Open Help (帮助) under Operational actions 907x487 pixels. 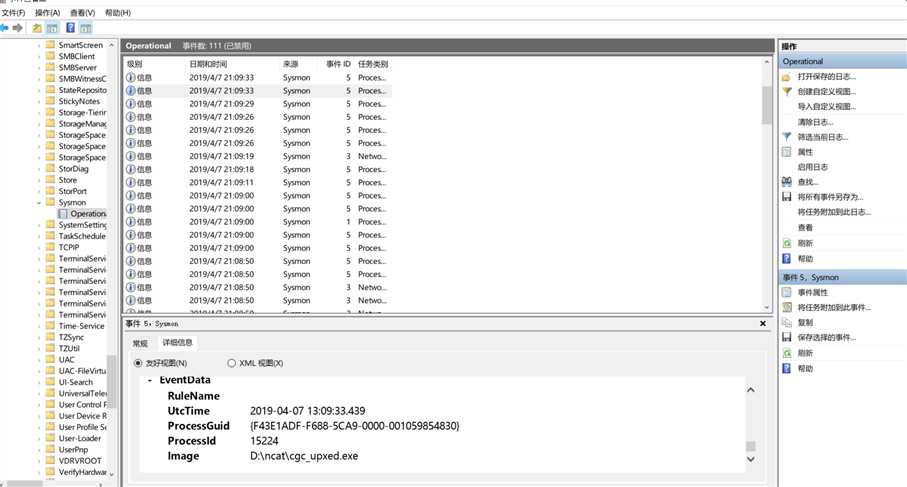tap(805, 259)
